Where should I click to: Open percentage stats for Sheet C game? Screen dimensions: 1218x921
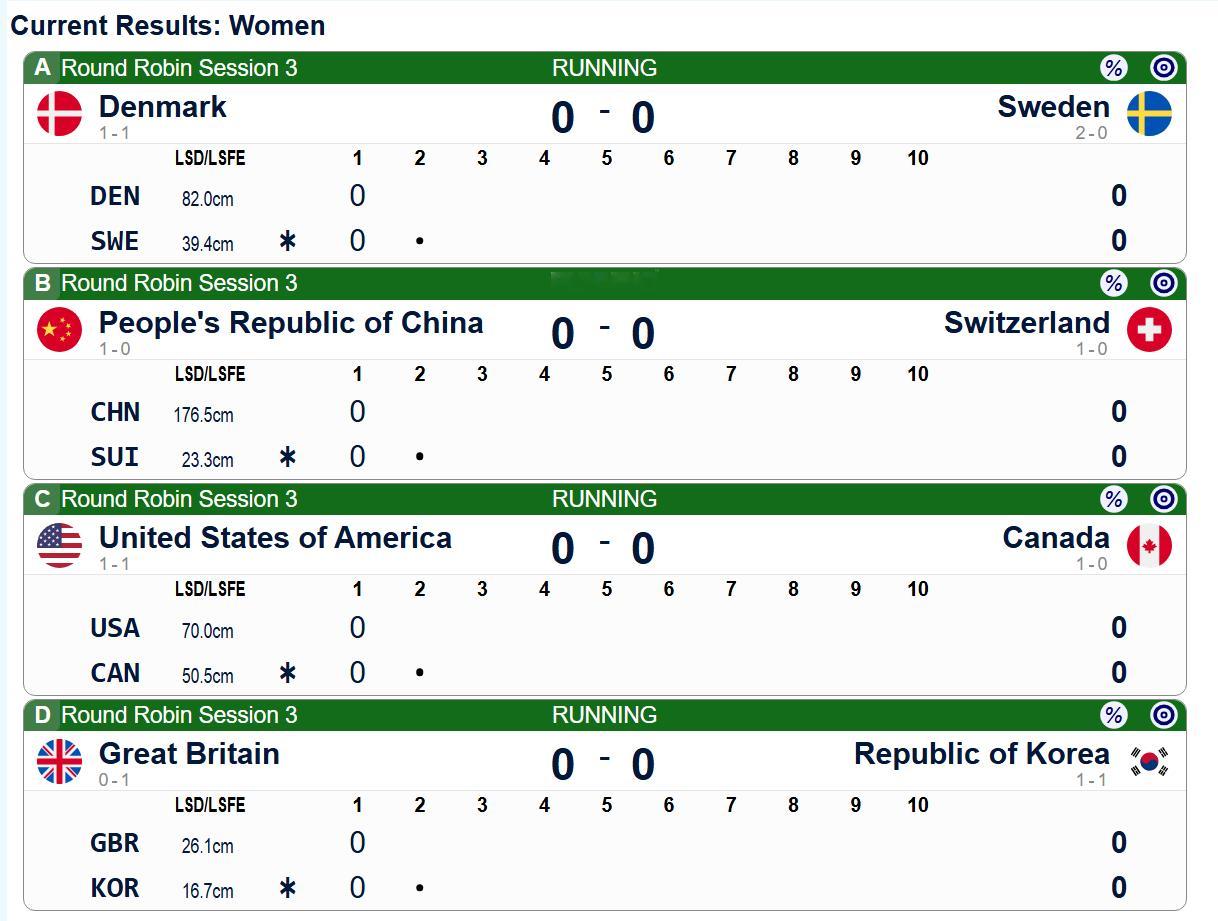pos(1113,499)
